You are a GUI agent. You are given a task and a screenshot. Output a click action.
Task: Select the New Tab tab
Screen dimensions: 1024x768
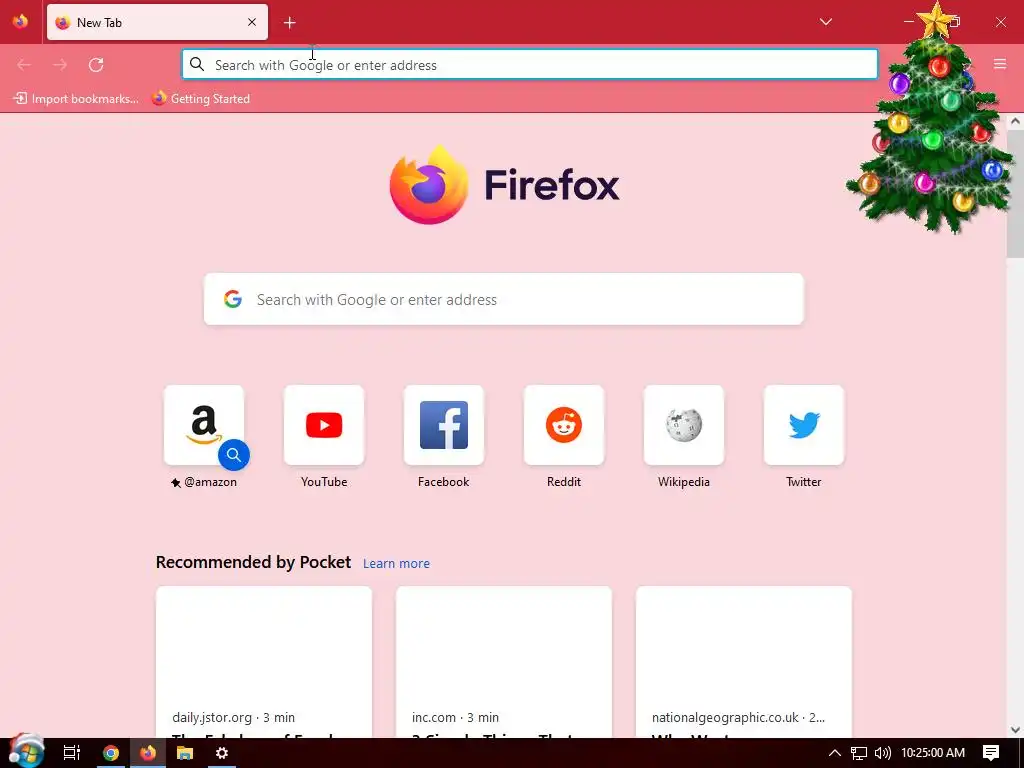pos(157,22)
